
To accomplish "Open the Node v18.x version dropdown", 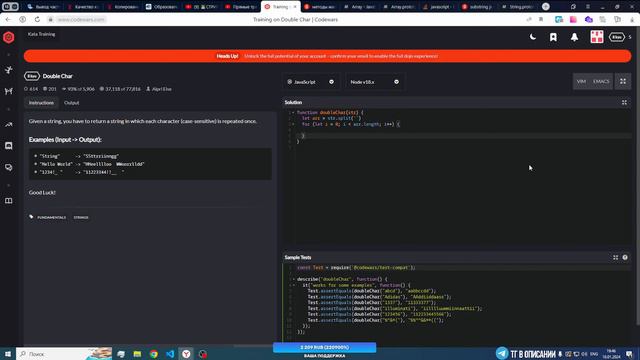I will pos(374,82).
